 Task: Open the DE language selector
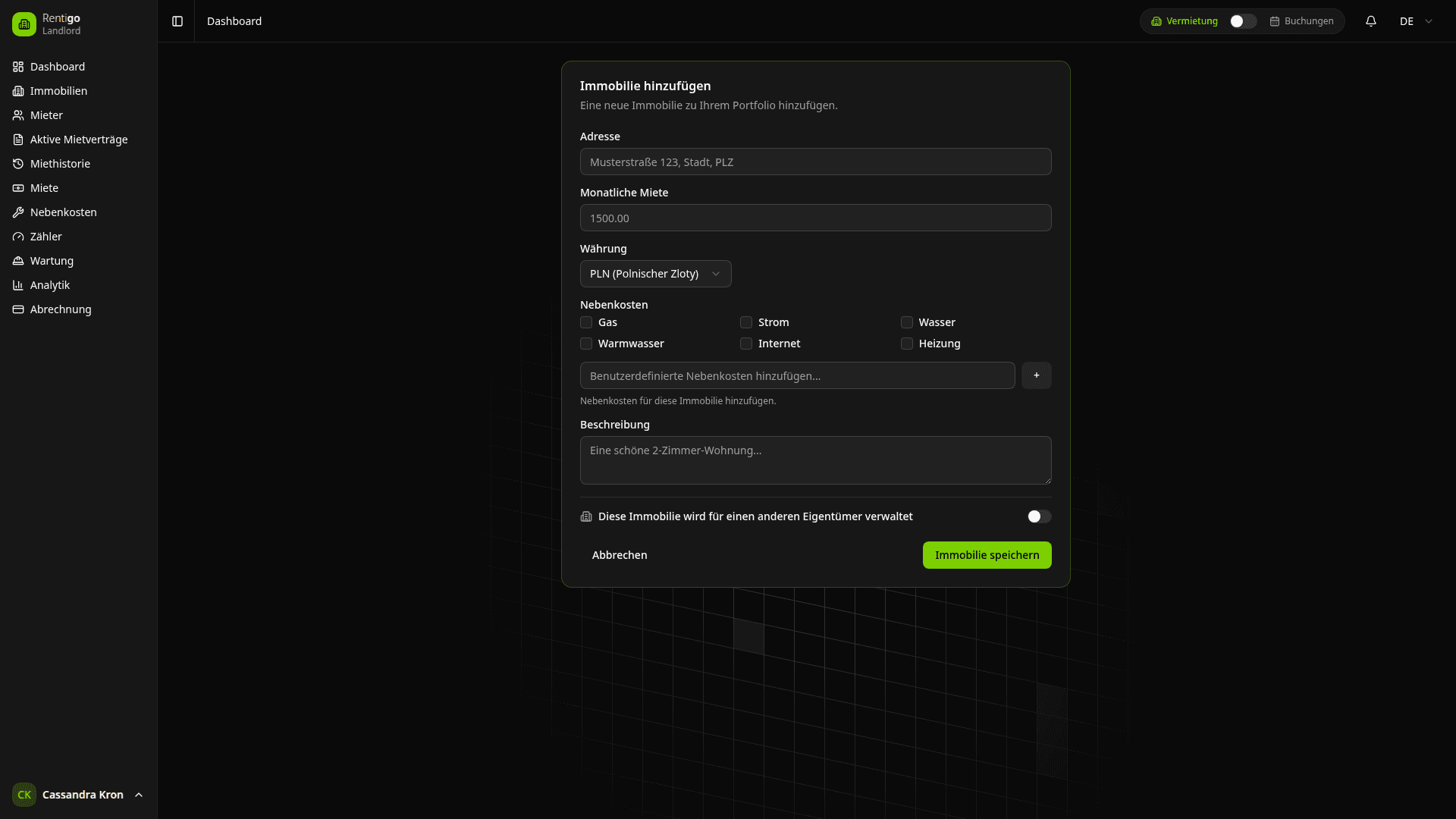[x=1415, y=21]
